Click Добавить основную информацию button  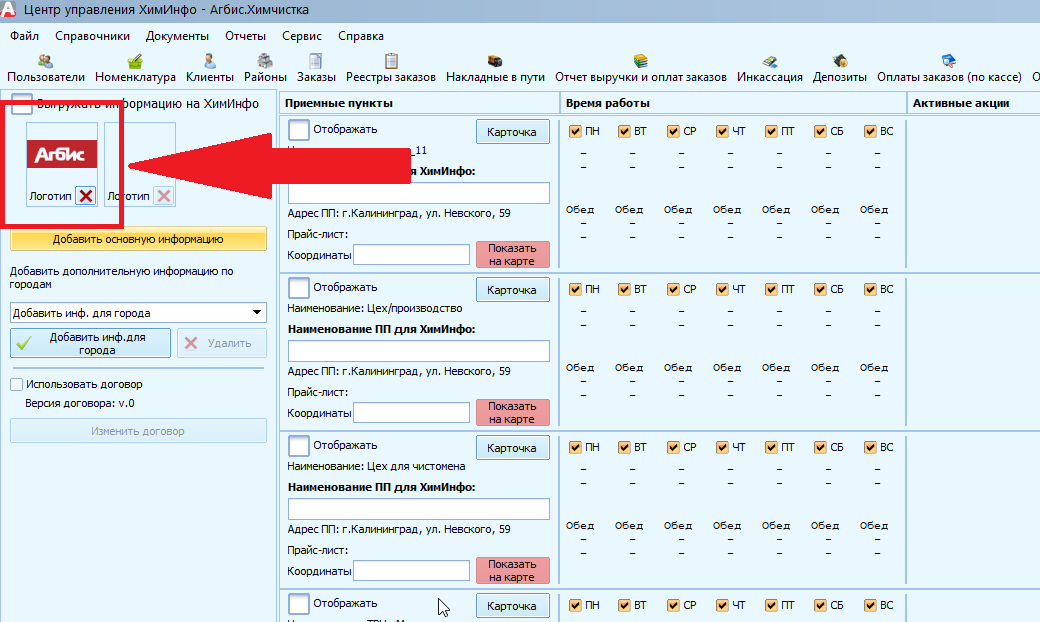(138, 239)
